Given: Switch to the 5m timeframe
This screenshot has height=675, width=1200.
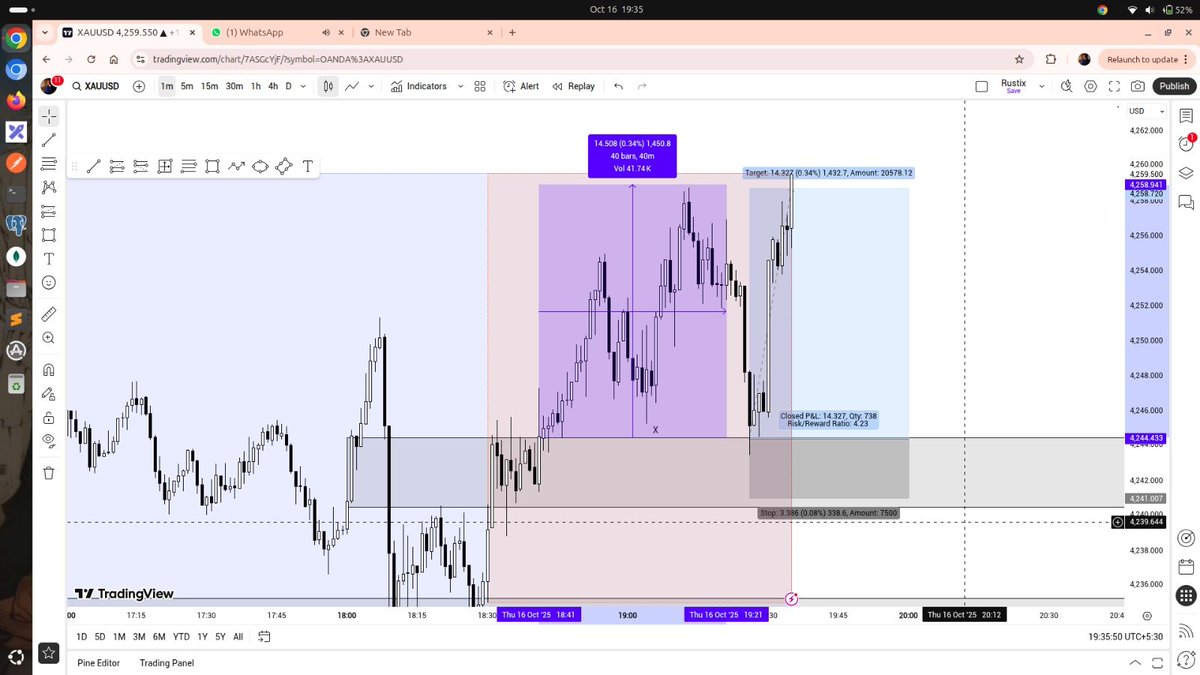Looking at the screenshot, I should [187, 86].
